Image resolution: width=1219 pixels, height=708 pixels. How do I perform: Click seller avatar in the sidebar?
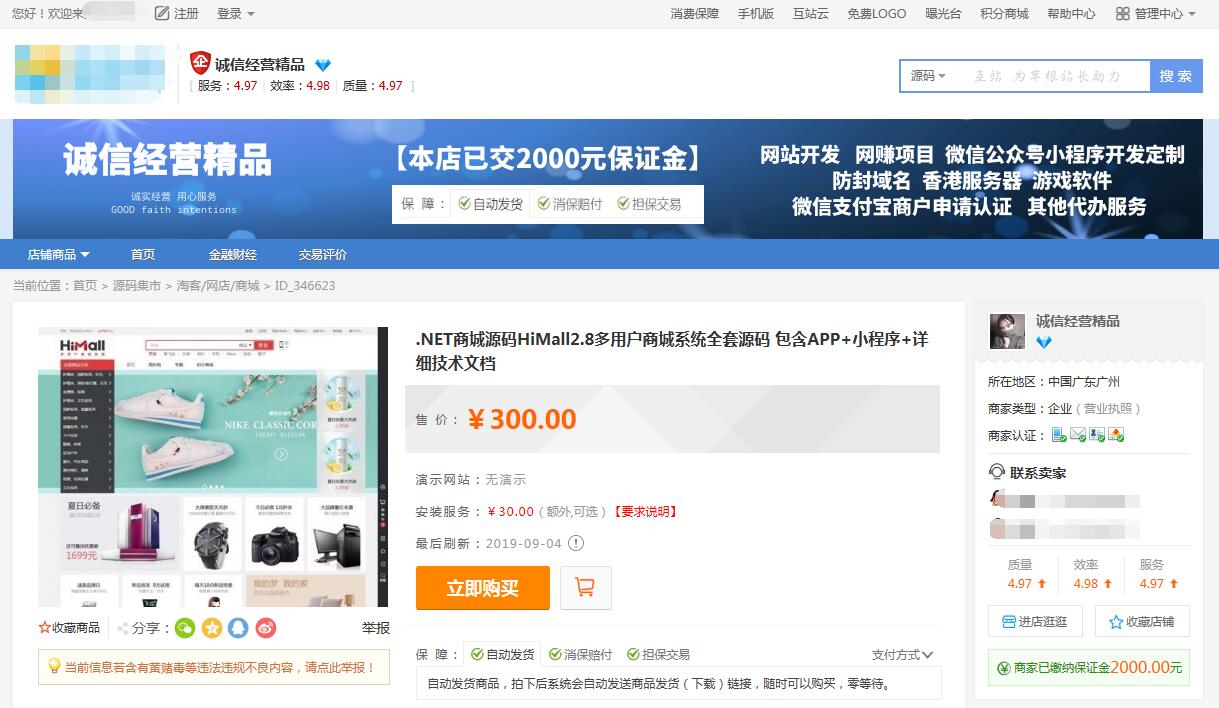coord(1007,331)
